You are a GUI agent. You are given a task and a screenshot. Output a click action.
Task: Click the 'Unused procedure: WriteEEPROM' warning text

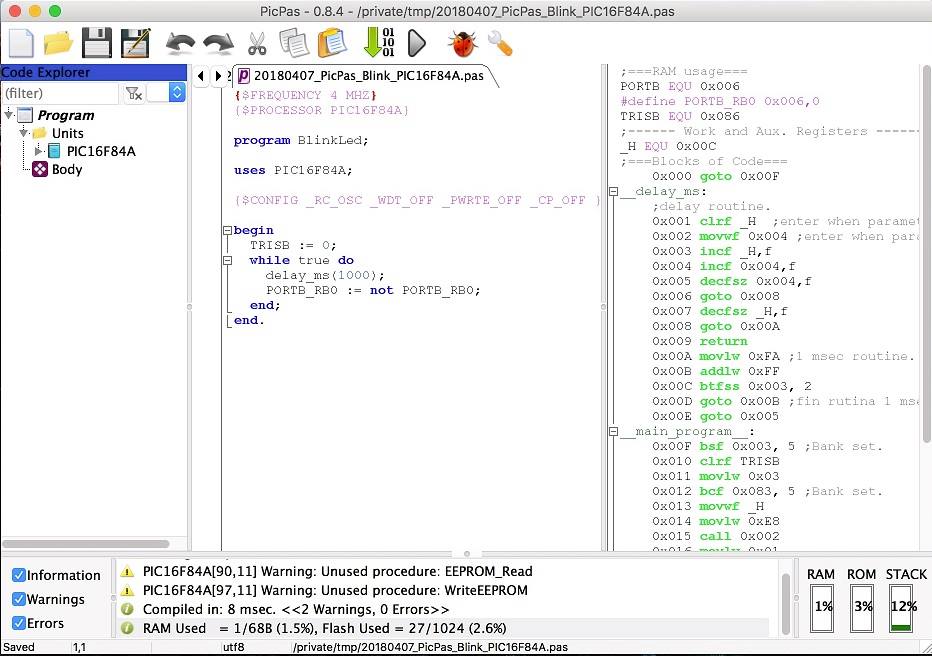click(335, 591)
